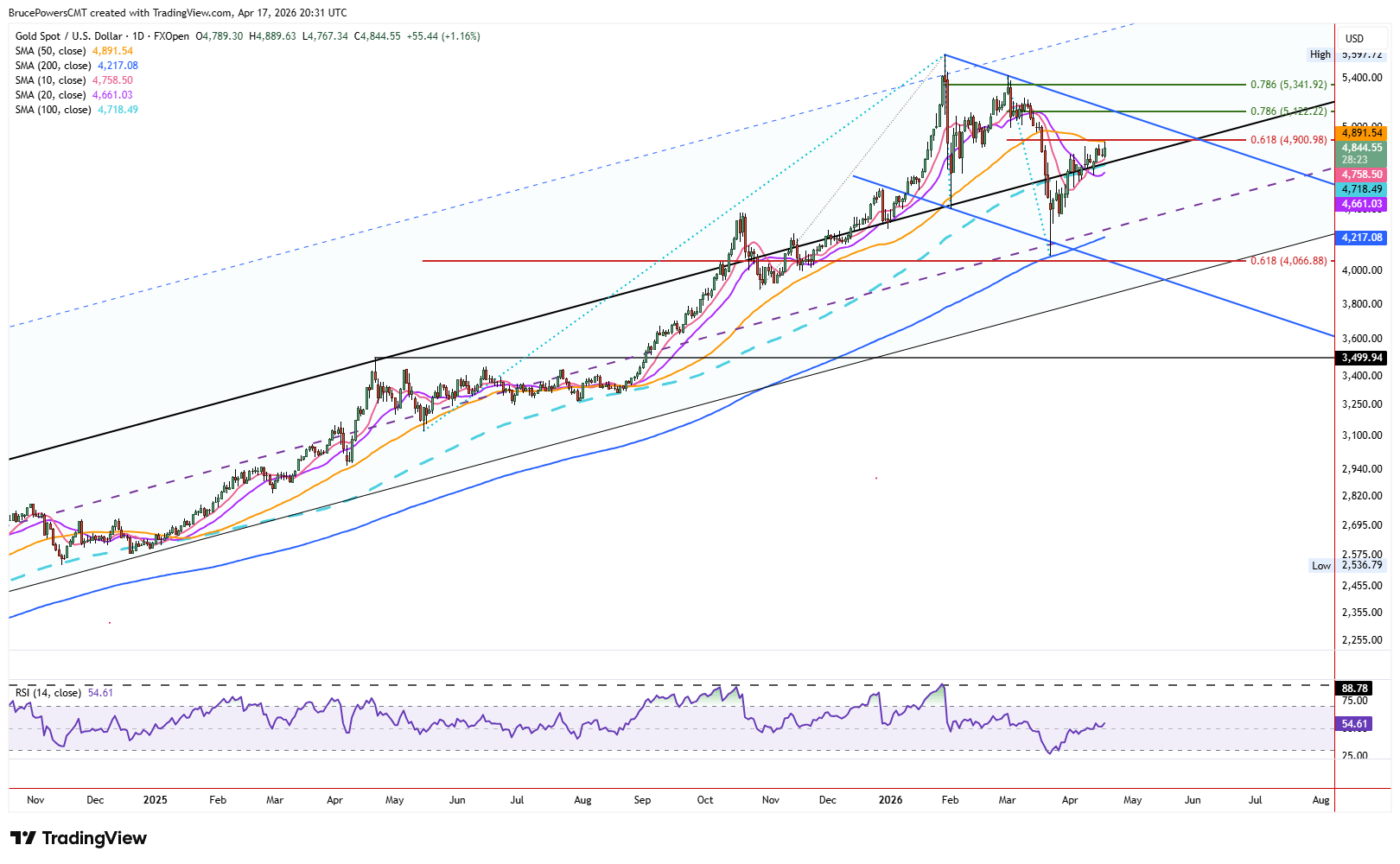The image size is (1400, 864).
Task: Click the 3,100.00 tick on price axis
Action: pyautogui.click(x=1361, y=435)
